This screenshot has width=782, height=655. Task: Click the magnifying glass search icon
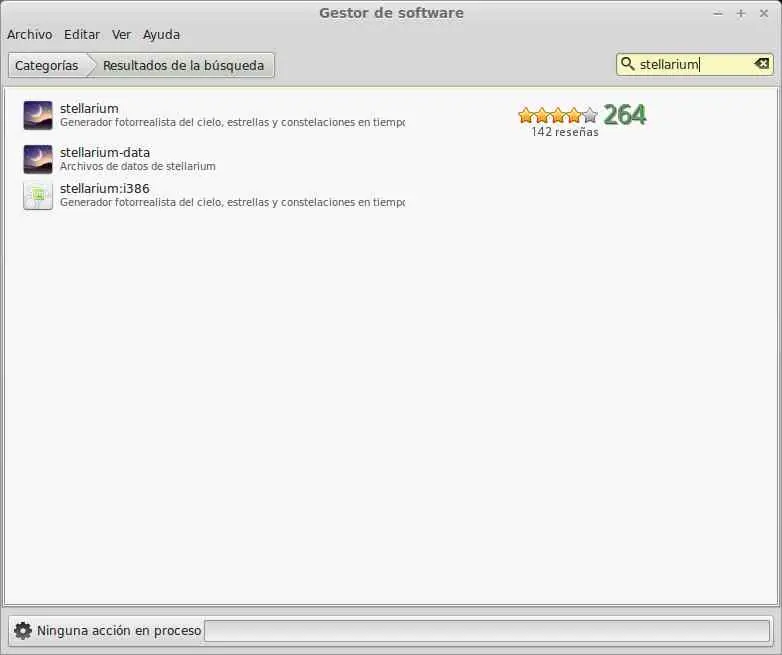tap(627, 64)
